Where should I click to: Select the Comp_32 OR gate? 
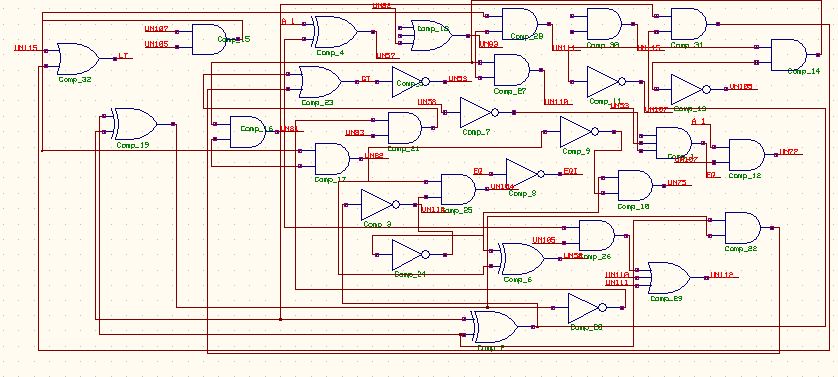(77, 59)
